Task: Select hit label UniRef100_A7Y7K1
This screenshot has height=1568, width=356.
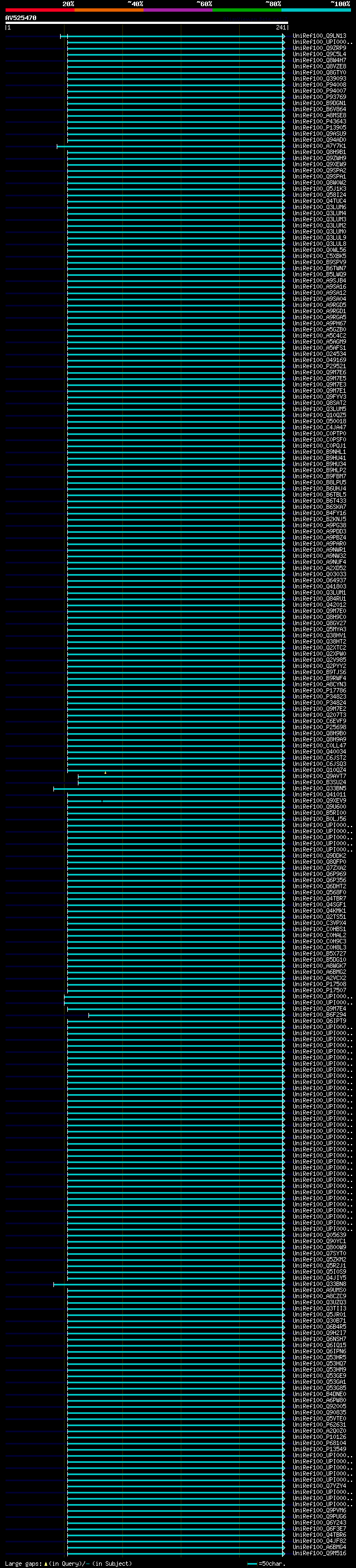Action: [x=319, y=146]
